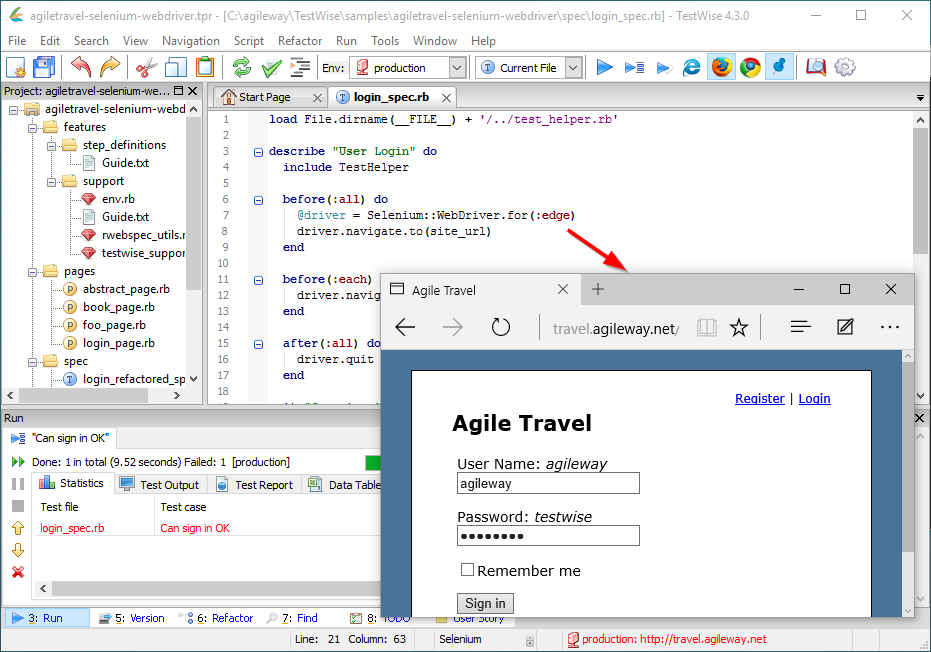This screenshot has height=652, width=931.
Task: Select the Firefox browser icon in toolbar
Action: [721, 67]
